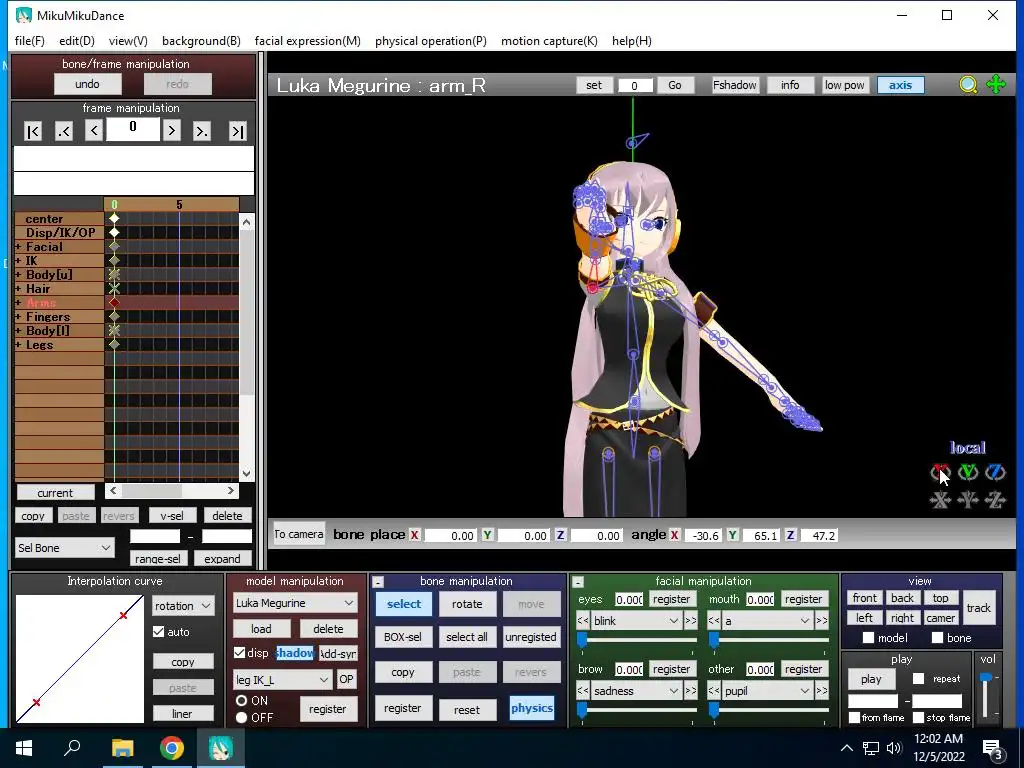Select the Arms keyframe at frame 0
Image resolution: width=1024 pixels, height=768 pixels.
[x=114, y=303]
